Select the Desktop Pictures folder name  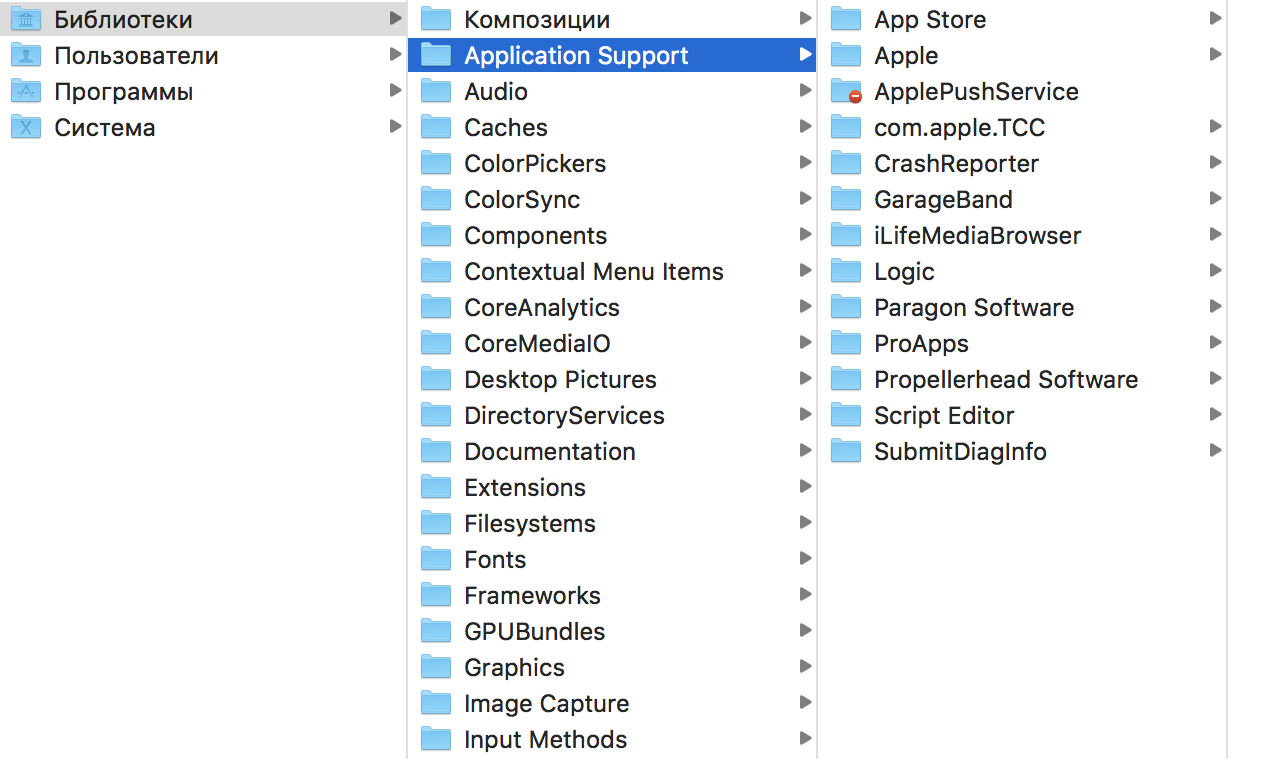[560, 379]
